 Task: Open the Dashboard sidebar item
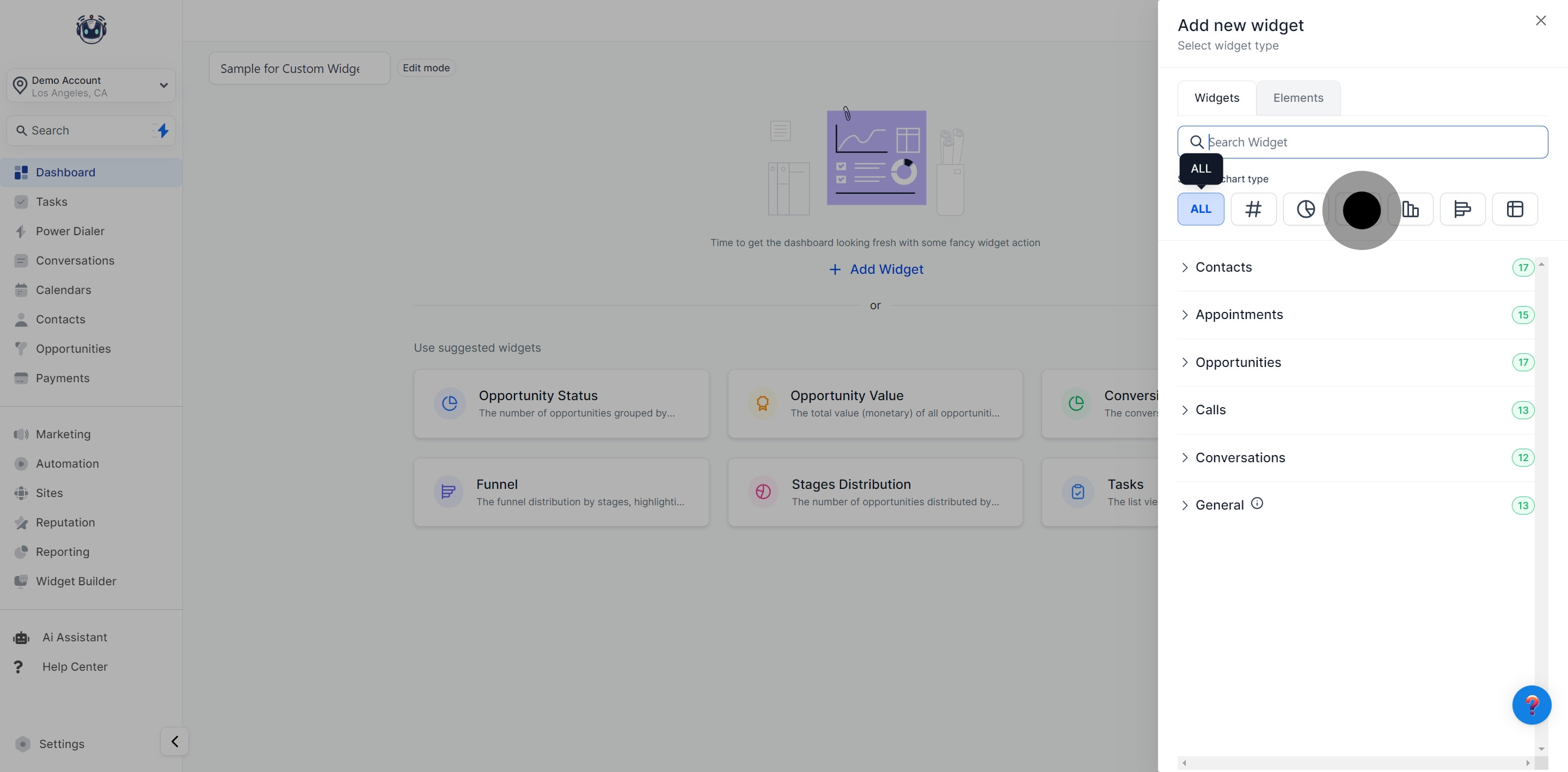(x=91, y=172)
